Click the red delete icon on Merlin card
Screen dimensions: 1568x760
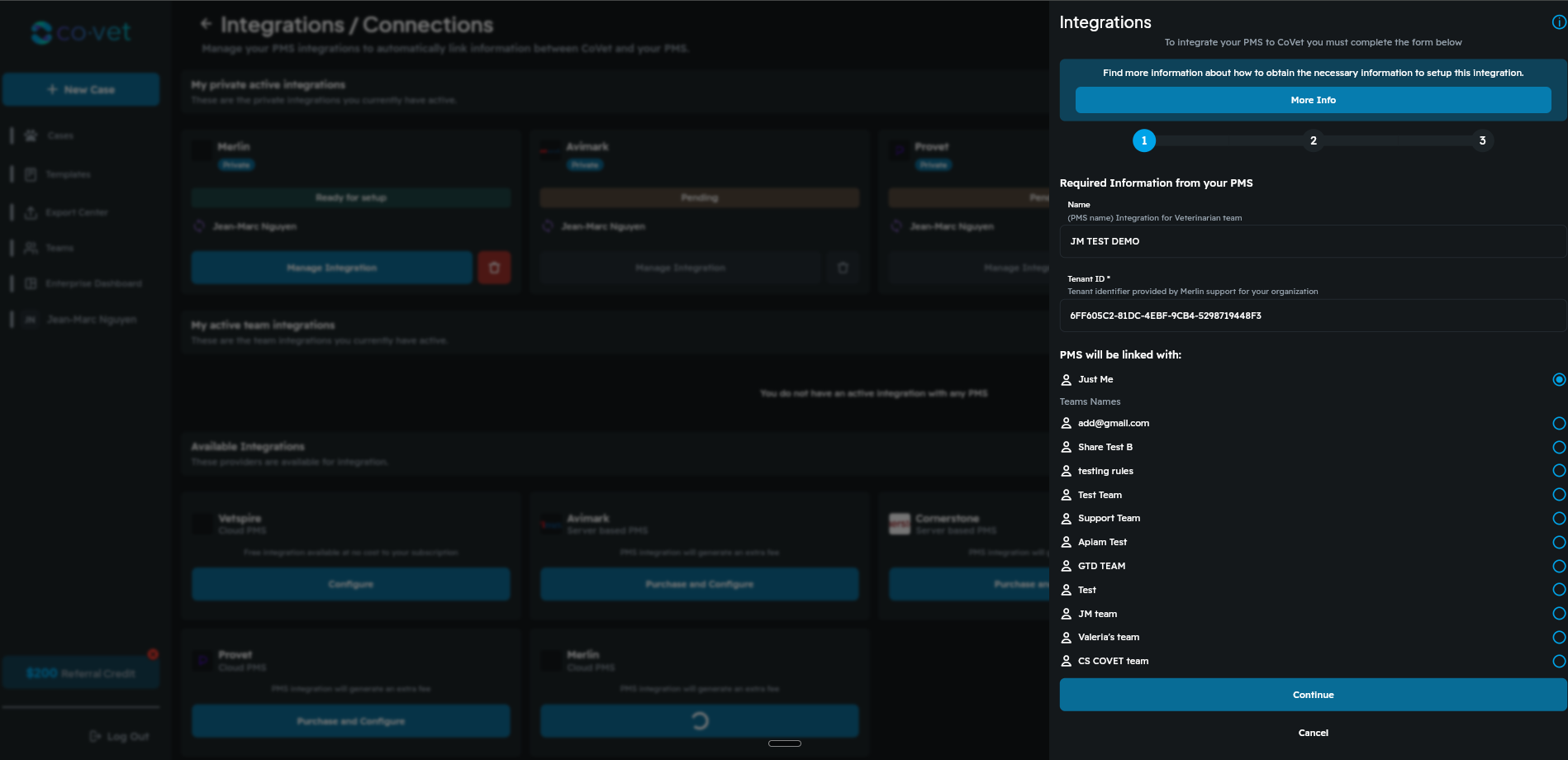494,268
